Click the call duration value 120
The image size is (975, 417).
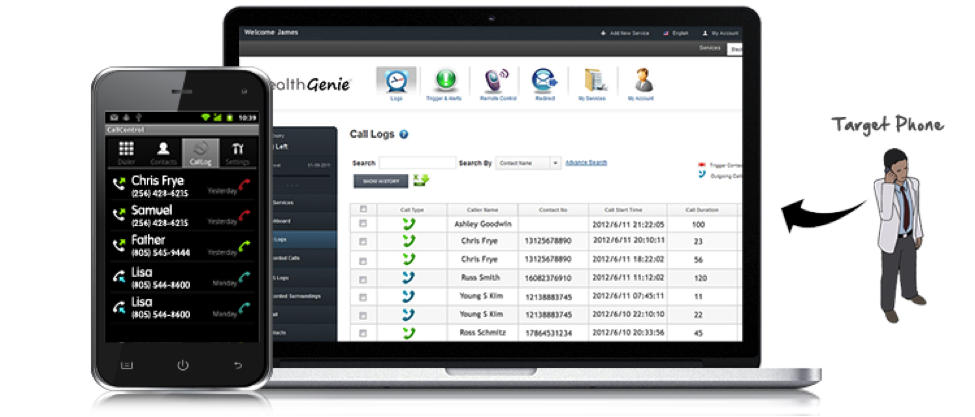coord(700,278)
